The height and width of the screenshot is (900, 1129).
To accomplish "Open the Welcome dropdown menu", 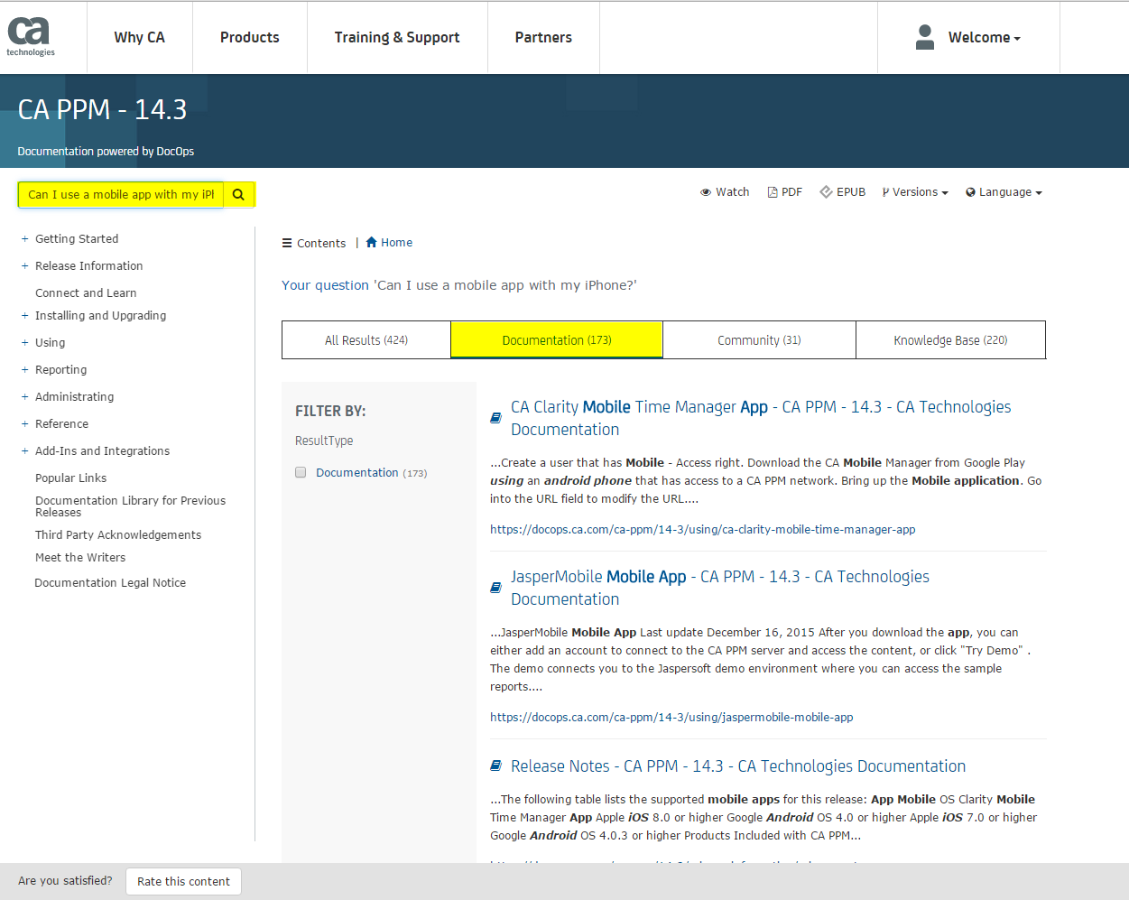I will click(984, 37).
